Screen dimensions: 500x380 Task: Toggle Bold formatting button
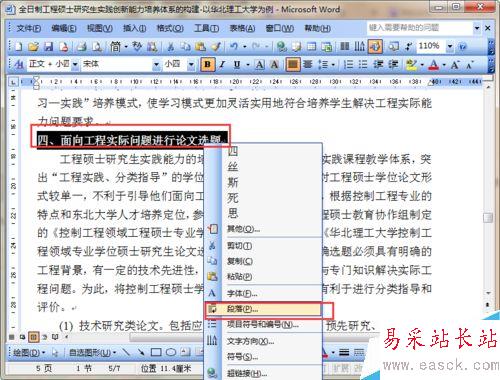(x=207, y=64)
